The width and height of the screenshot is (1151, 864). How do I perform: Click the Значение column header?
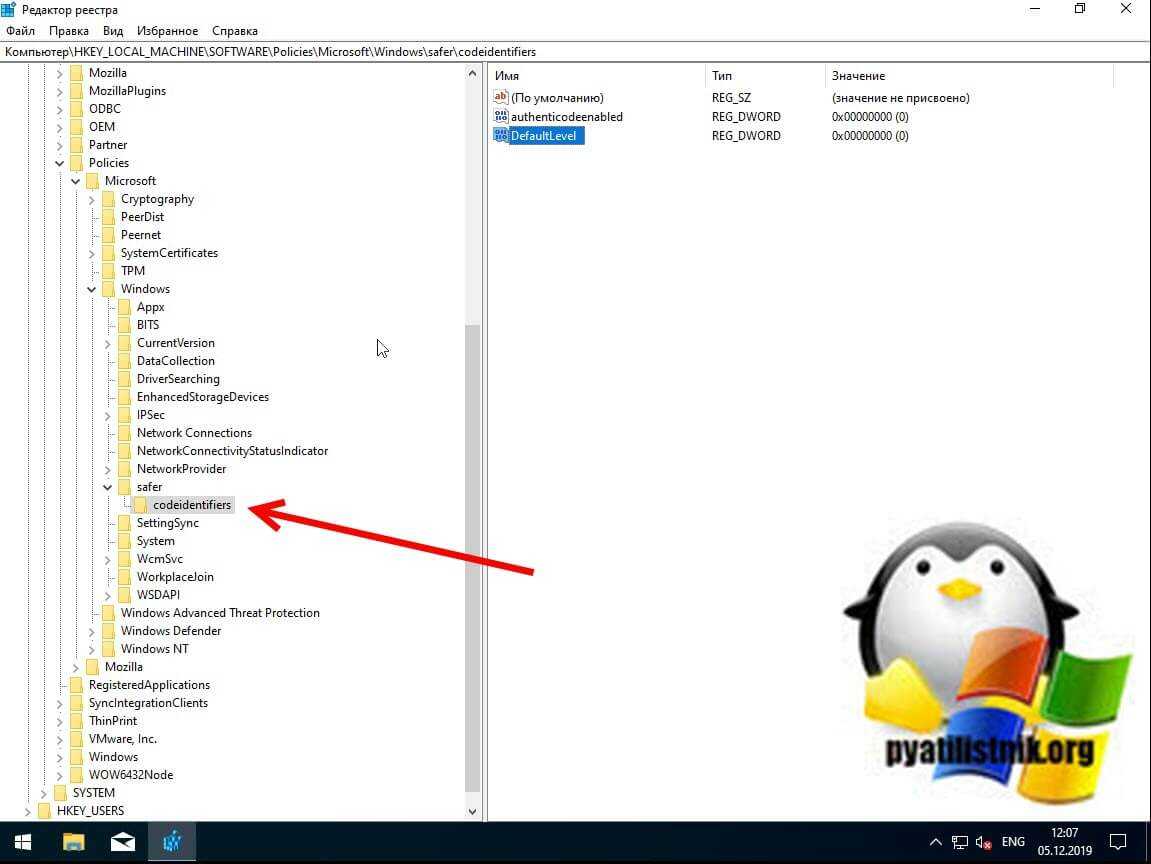(858, 76)
